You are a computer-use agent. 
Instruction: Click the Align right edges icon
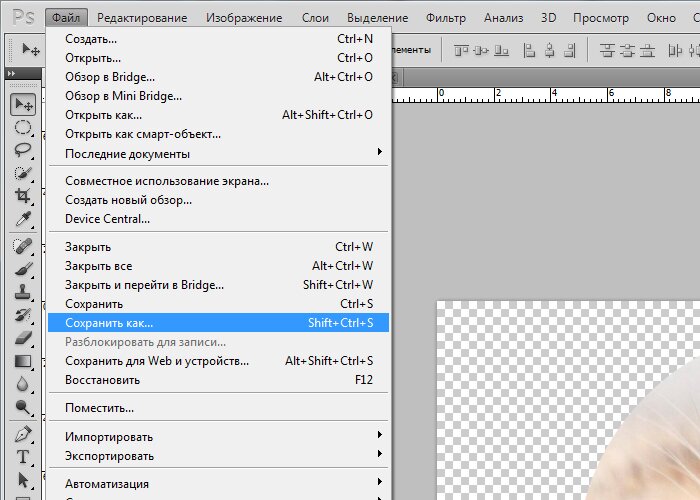tap(570, 51)
